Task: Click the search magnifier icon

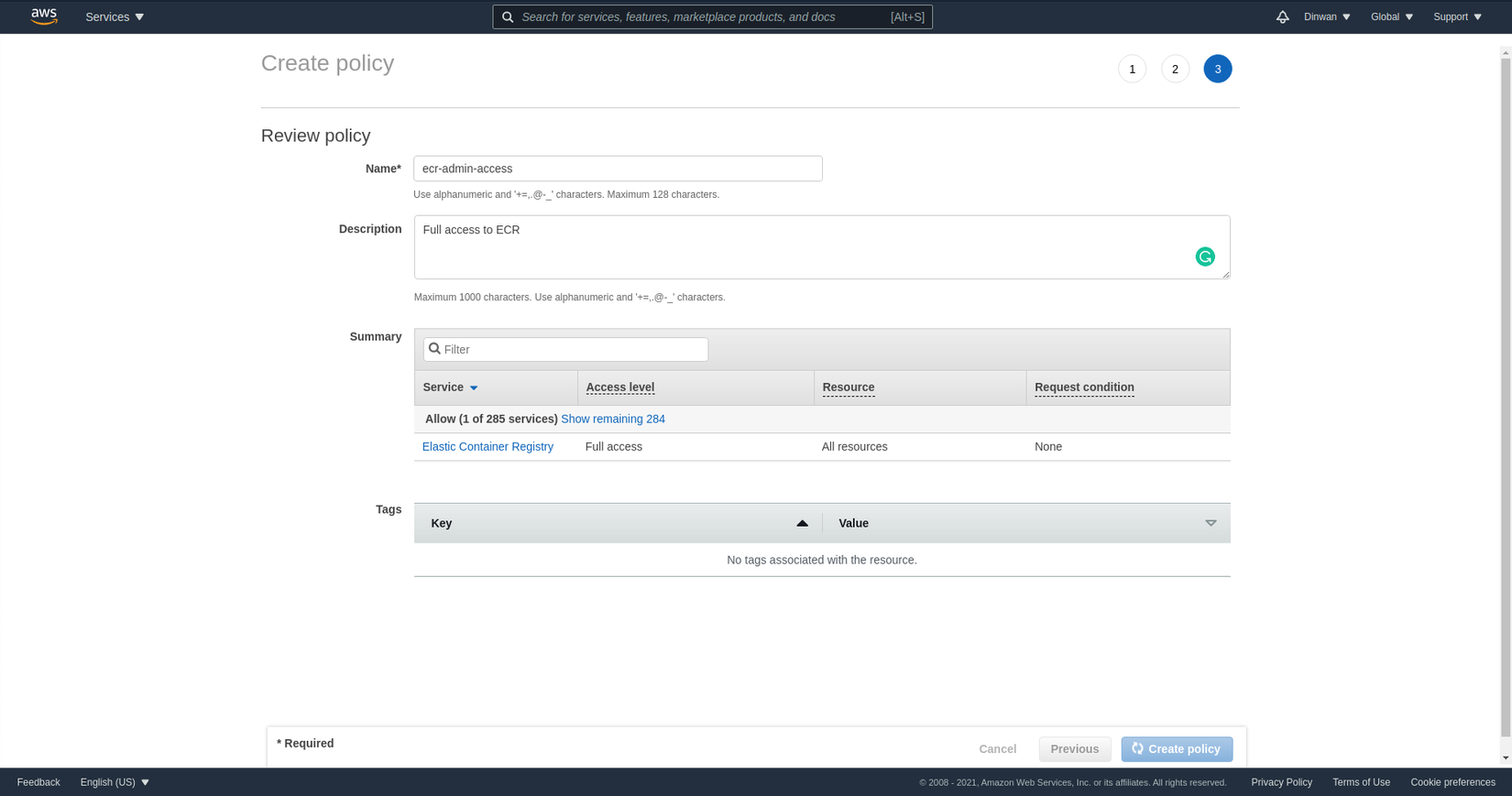Action: (x=508, y=17)
